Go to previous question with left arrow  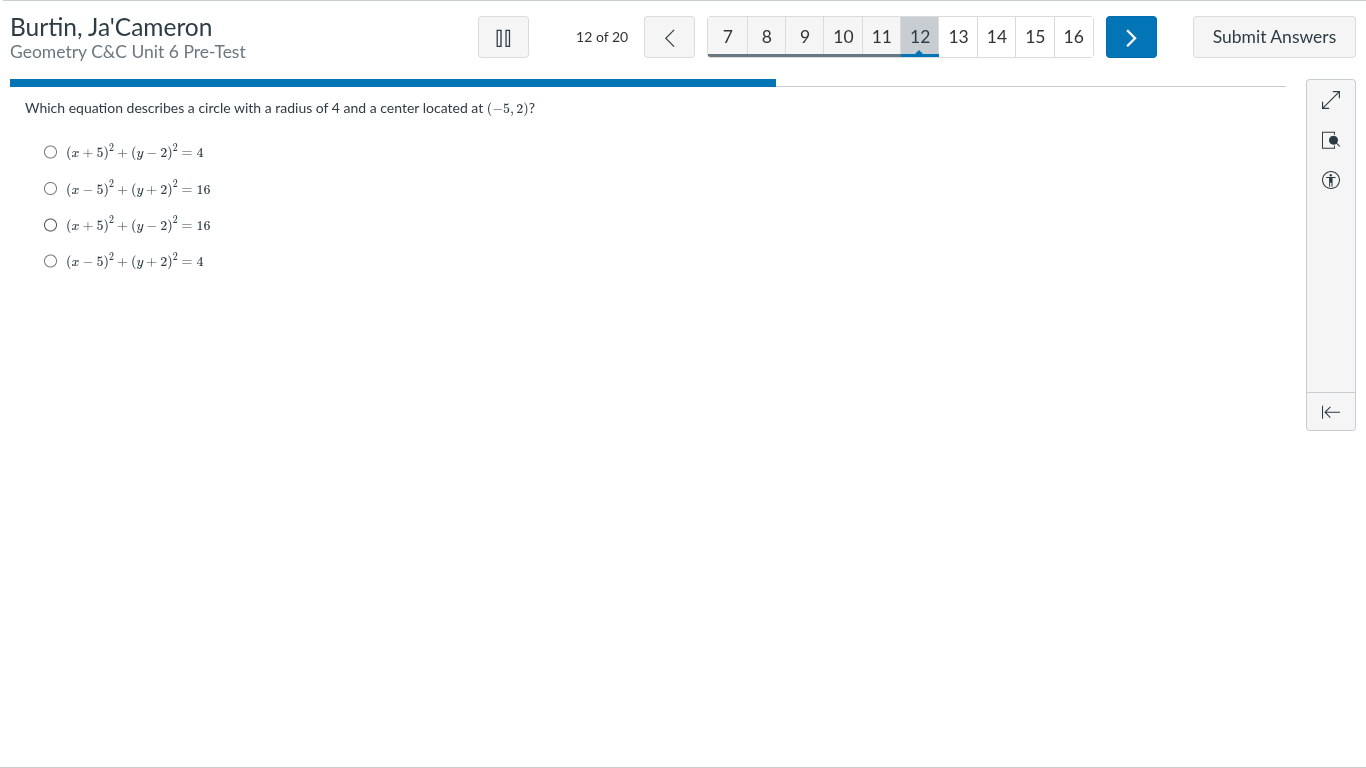pyautogui.click(x=669, y=37)
